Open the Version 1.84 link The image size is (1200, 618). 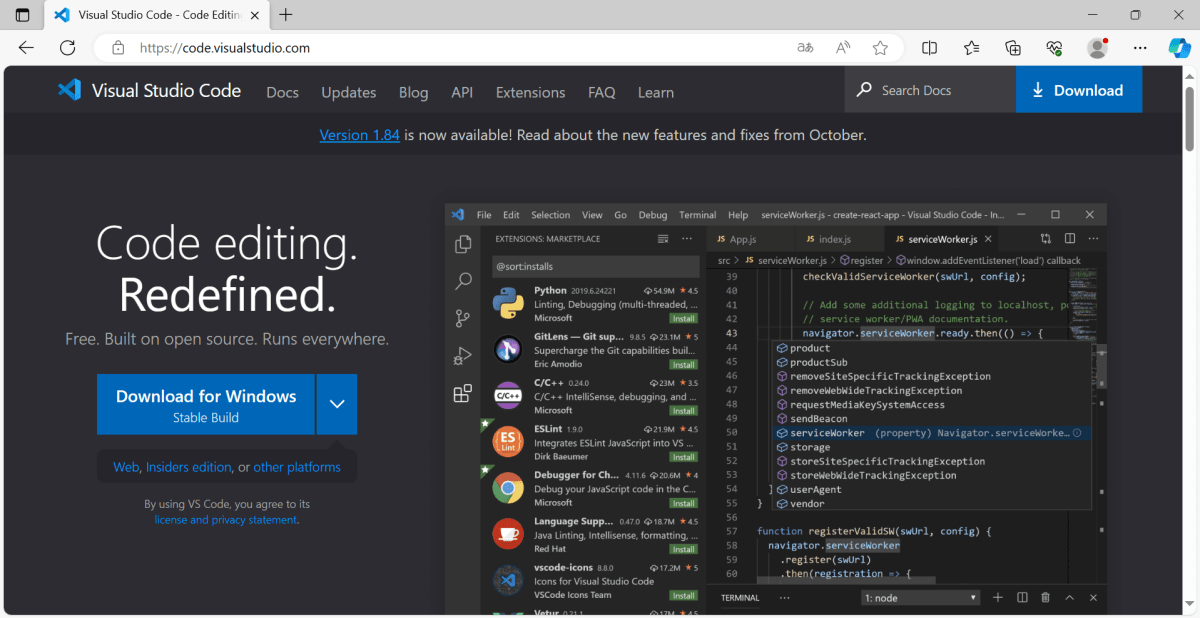pyautogui.click(x=359, y=135)
